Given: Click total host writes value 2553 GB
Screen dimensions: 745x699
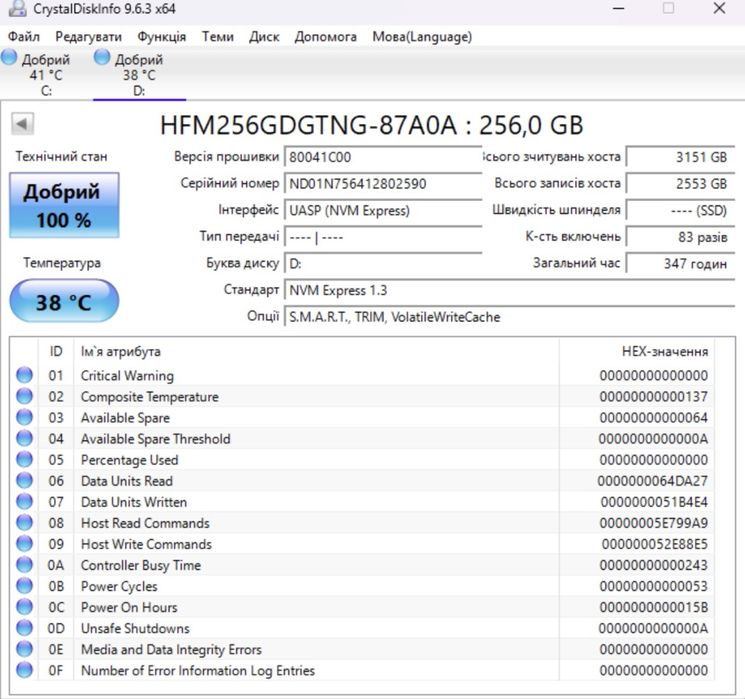Looking at the screenshot, I should pos(680,183).
